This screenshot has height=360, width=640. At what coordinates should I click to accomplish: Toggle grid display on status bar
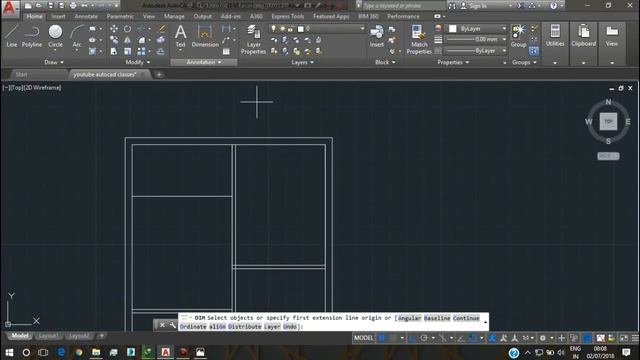[x=382, y=338]
